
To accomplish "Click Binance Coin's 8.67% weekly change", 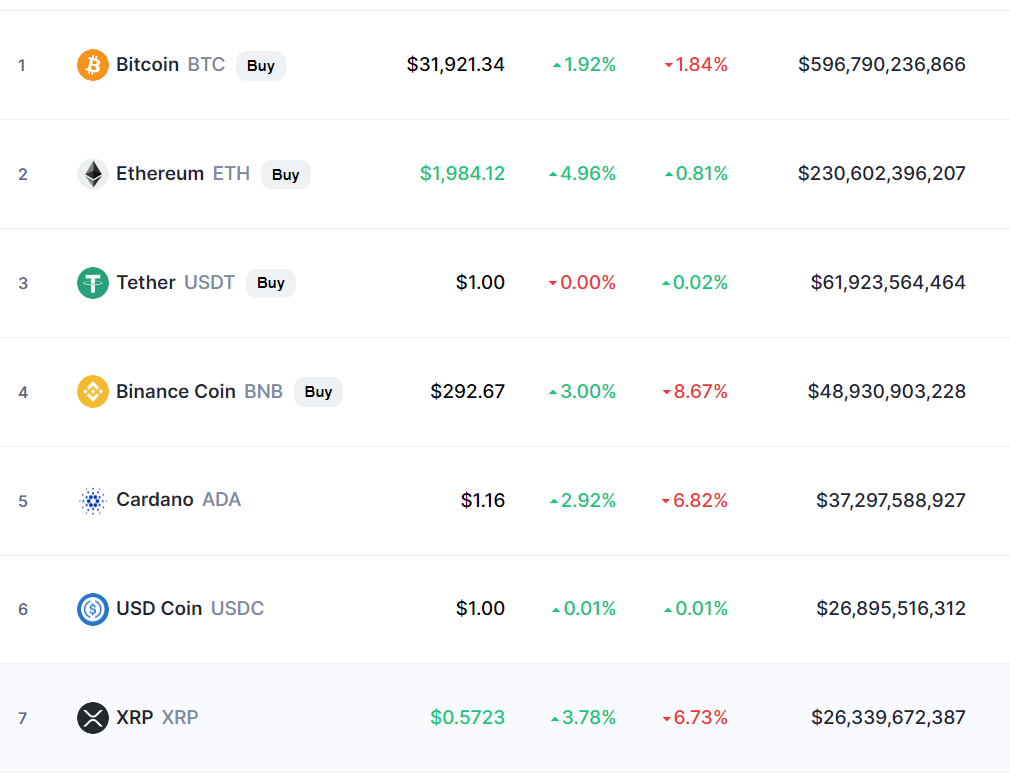I will pyautogui.click(x=695, y=392).
